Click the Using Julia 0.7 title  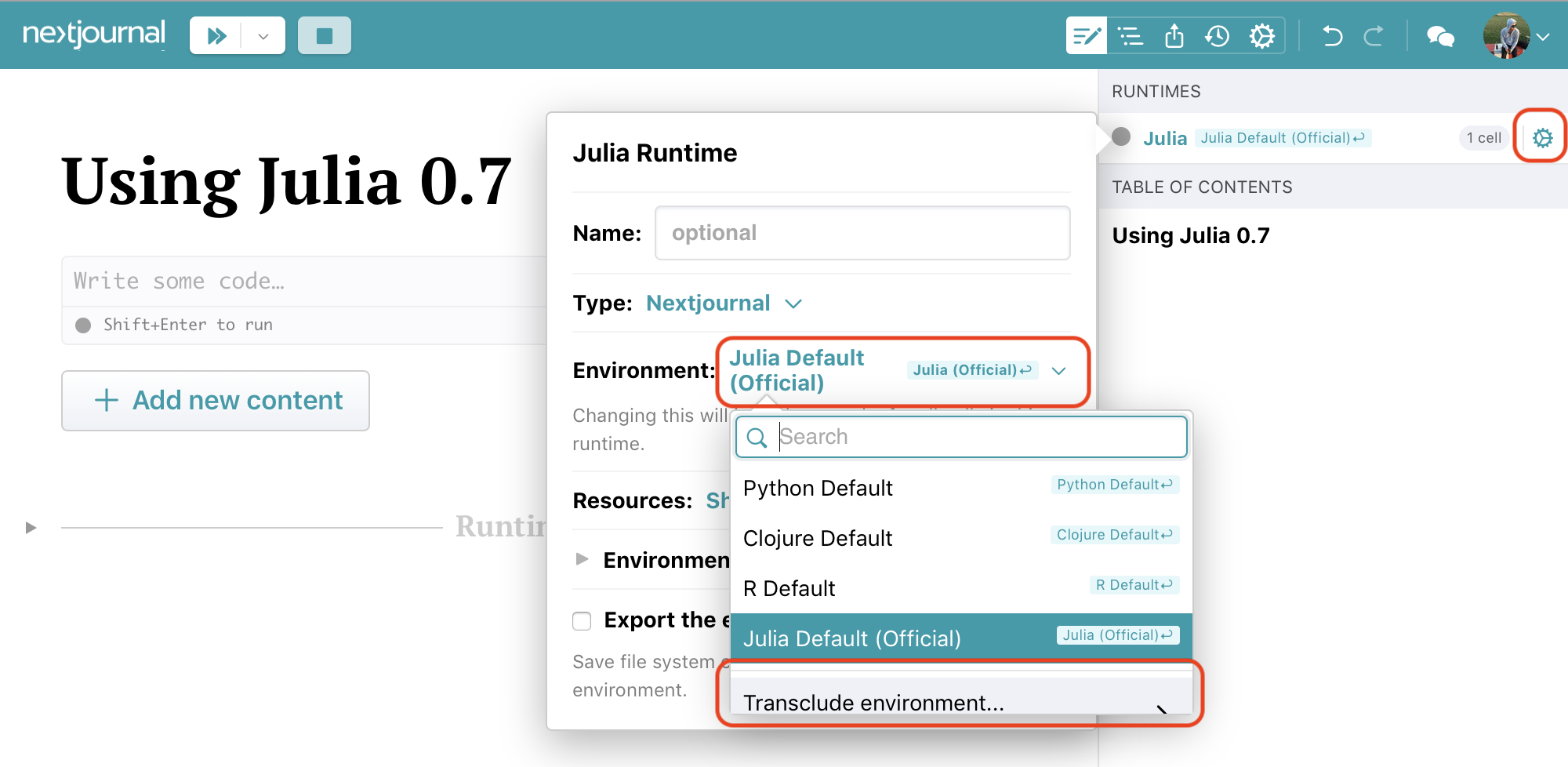point(287,182)
